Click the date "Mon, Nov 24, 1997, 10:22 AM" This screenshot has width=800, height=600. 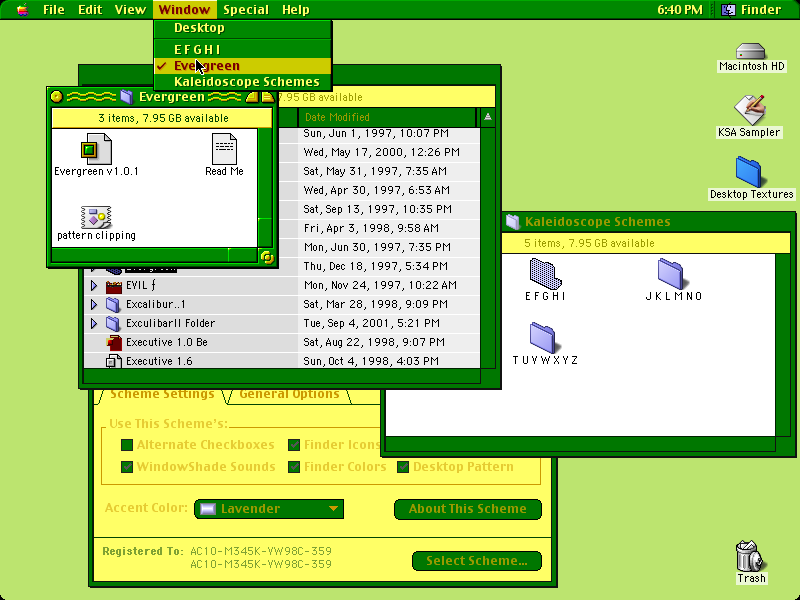380,285
